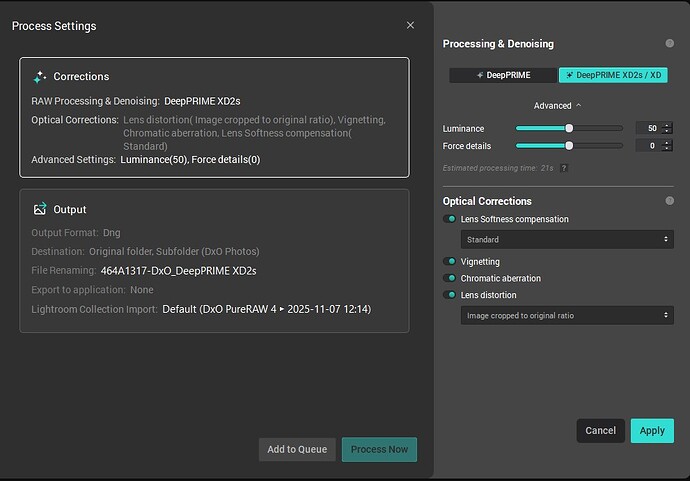Adjust the Force details slider handle
Image resolution: width=690 pixels, height=481 pixels.
coord(569,146)
